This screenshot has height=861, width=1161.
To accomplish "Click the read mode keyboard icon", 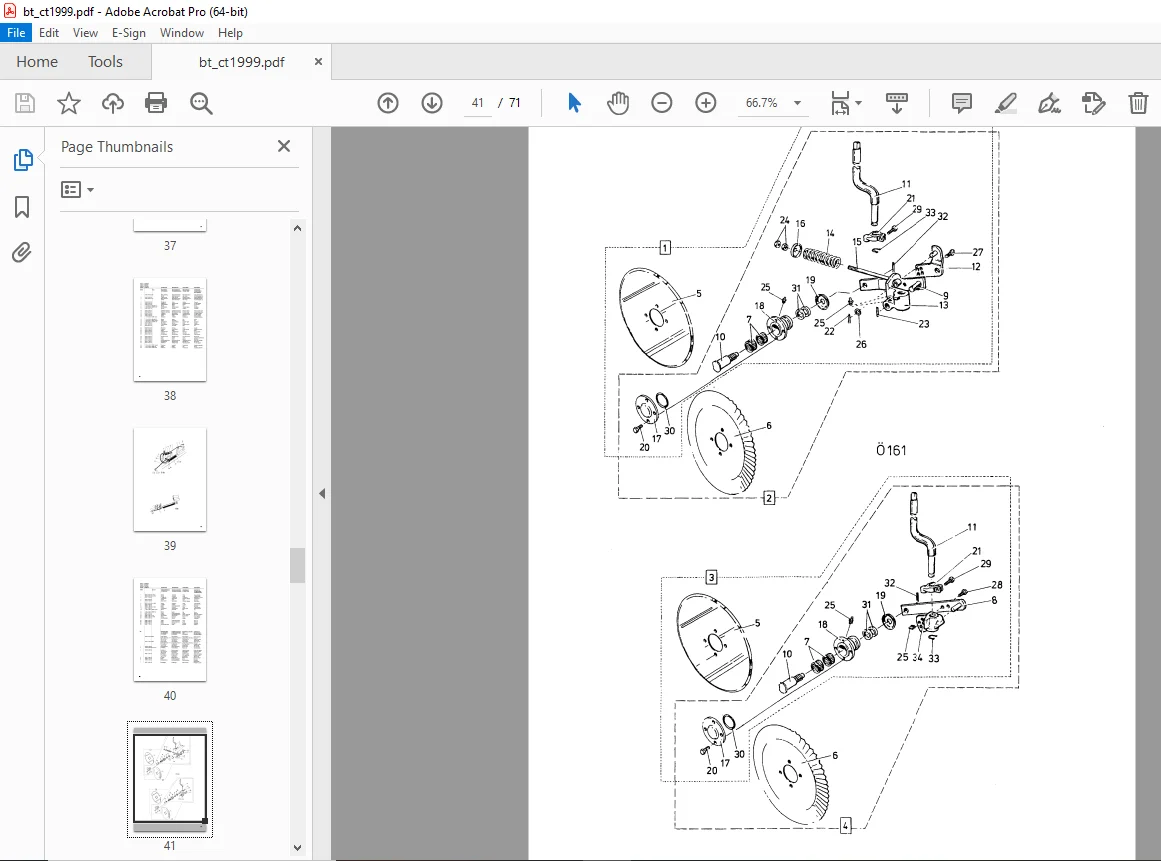I will [897, 103].
